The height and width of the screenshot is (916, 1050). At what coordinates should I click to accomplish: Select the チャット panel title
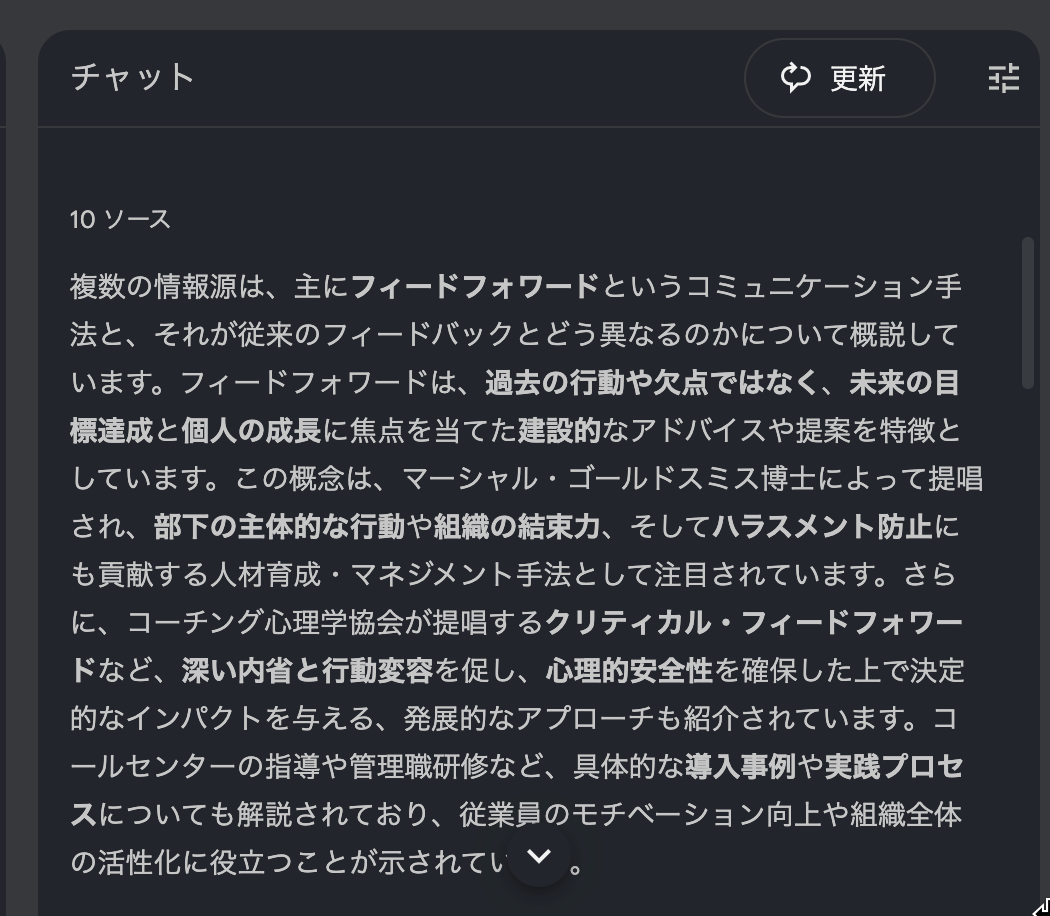tap(131, 75)
